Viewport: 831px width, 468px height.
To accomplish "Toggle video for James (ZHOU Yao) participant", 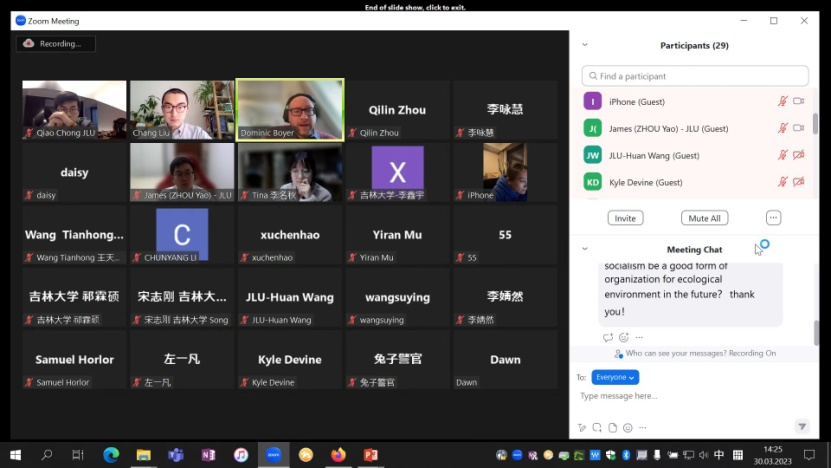I will pyautogui.click(x=798, y=128).
